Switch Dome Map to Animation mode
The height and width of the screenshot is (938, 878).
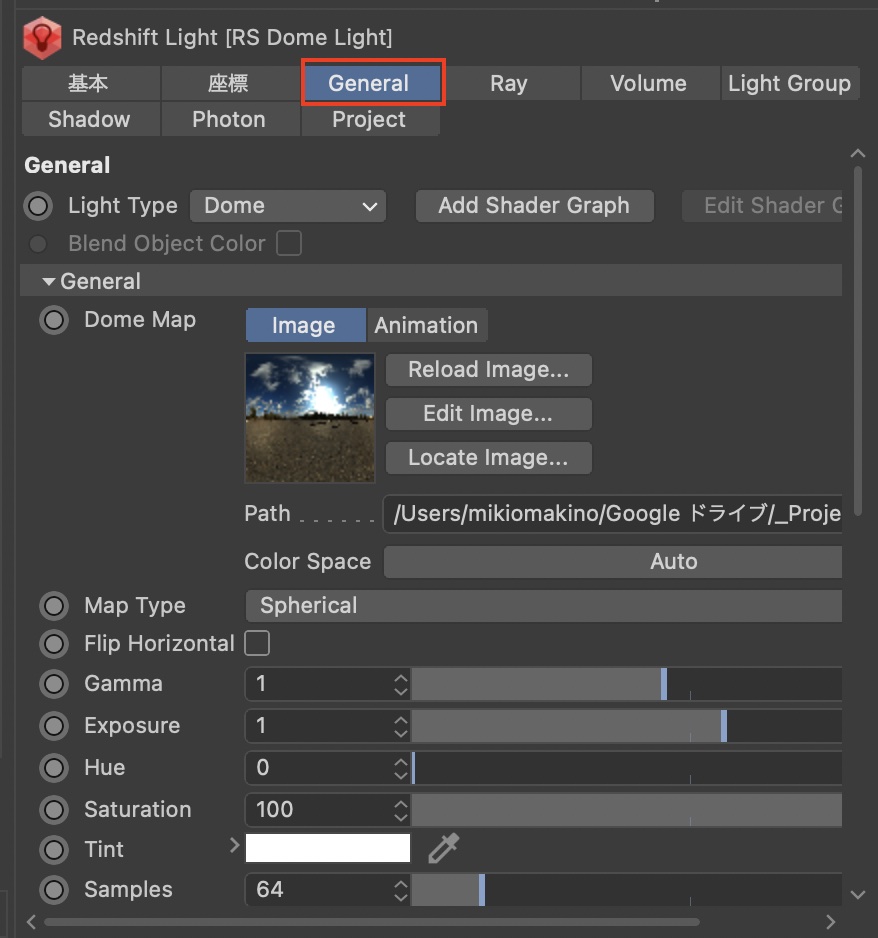[426, 325]
